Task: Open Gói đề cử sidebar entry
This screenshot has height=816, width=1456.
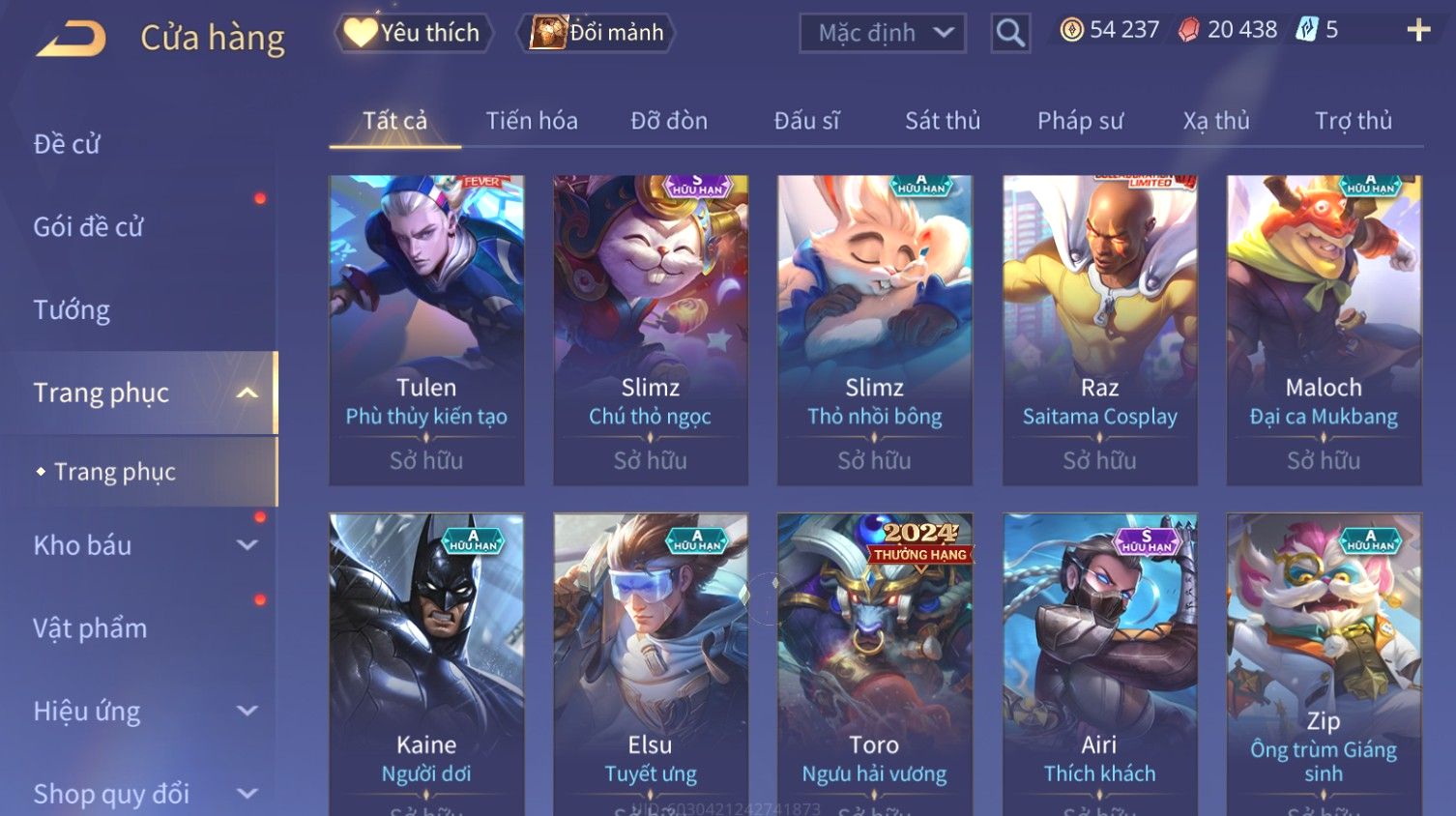Action: click(88, 227)
